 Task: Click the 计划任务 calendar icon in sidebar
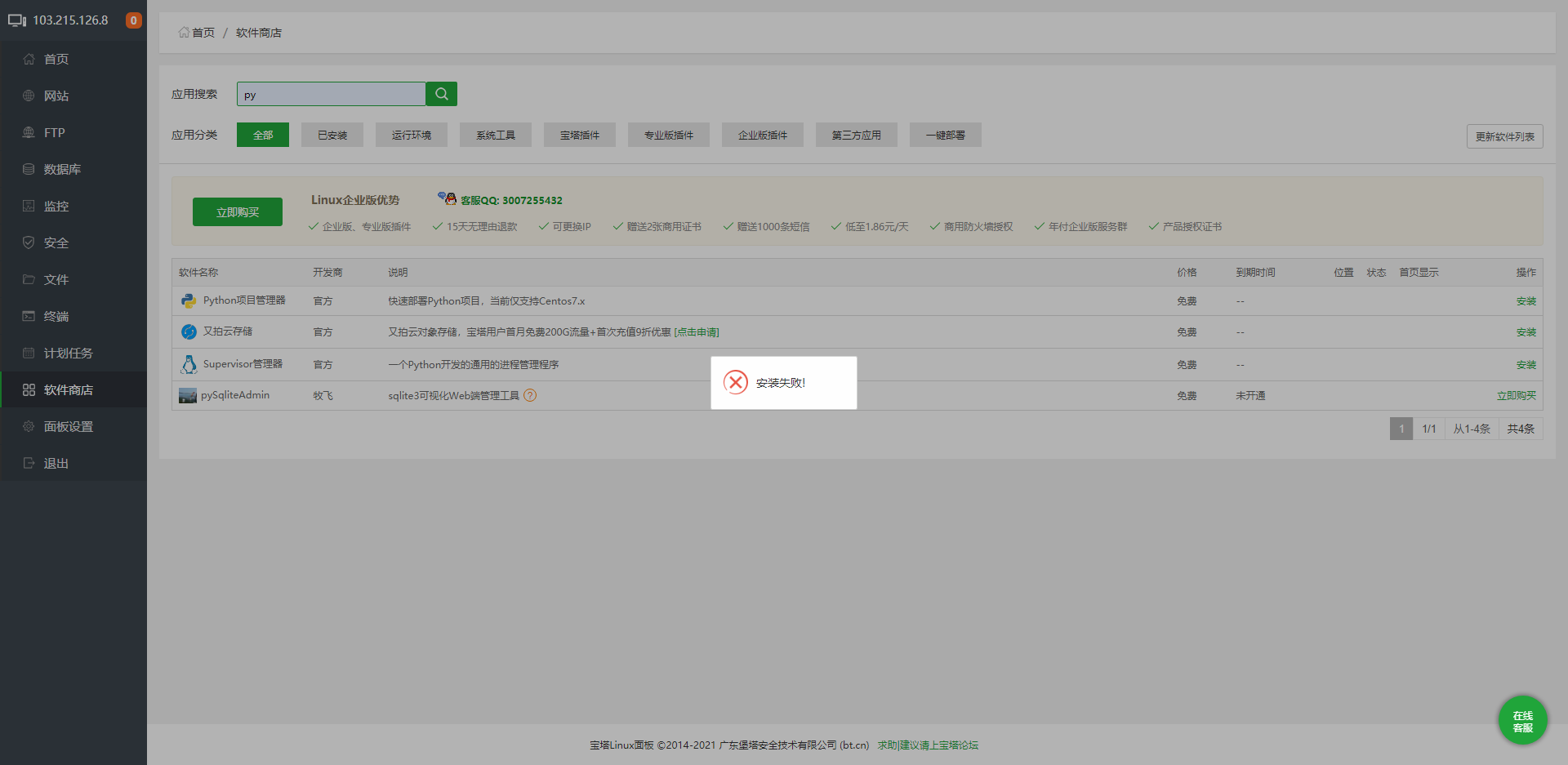(29, 353)
